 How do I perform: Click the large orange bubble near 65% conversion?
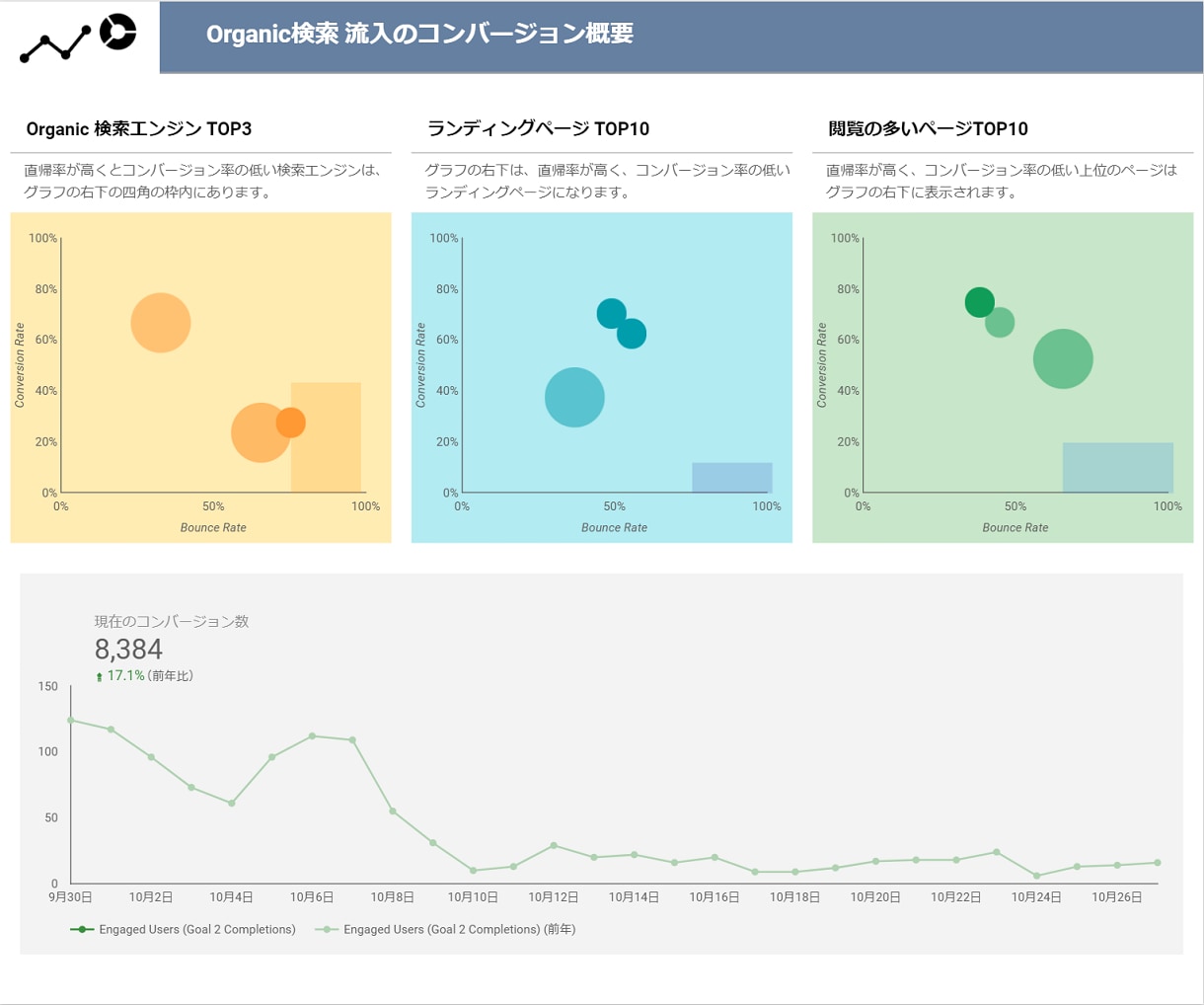click(x=161, y=323)
